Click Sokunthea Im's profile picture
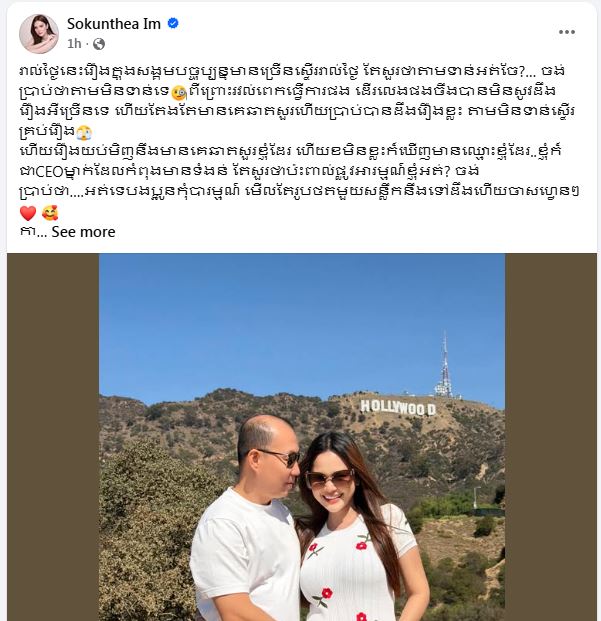This screenshot has width=601, height=621. pyautogui.click(x=39, y=34)
